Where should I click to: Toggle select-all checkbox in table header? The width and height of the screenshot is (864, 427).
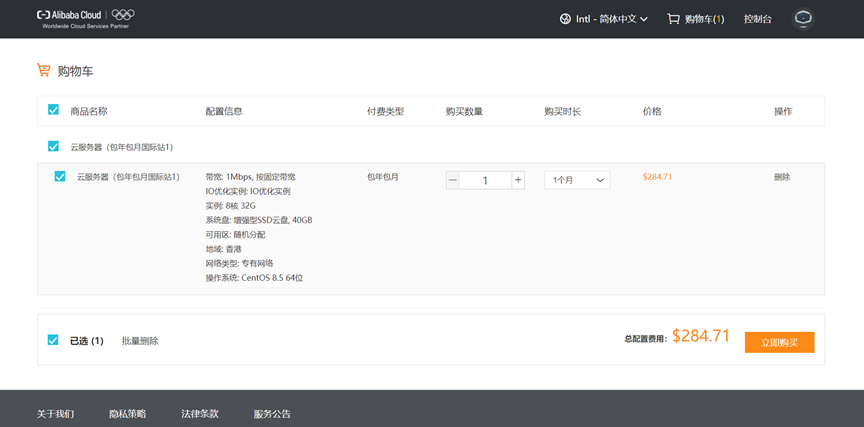tap(53, 110)
